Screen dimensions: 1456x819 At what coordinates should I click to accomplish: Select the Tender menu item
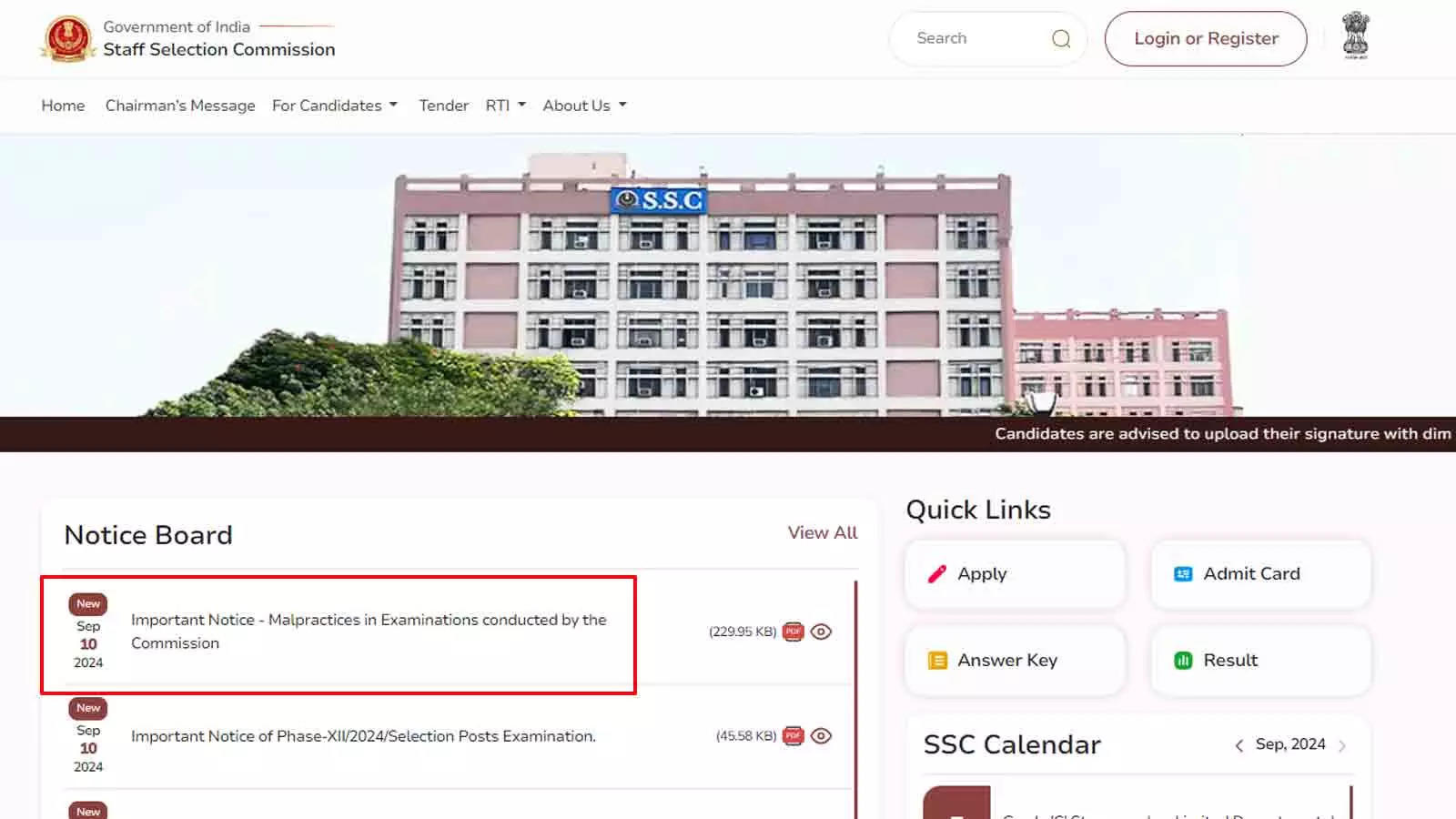pyautogui.click(x=443, y=106)
